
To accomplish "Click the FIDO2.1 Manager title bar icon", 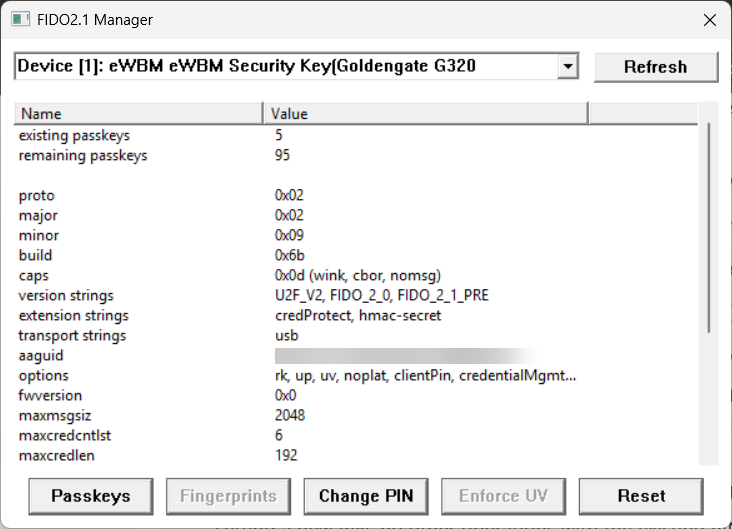I will click(19, 20).
